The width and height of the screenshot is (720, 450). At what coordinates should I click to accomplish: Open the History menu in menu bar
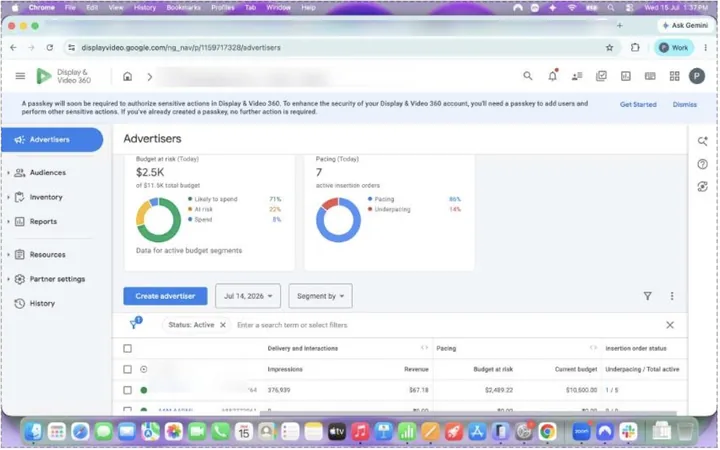point(145,7)
